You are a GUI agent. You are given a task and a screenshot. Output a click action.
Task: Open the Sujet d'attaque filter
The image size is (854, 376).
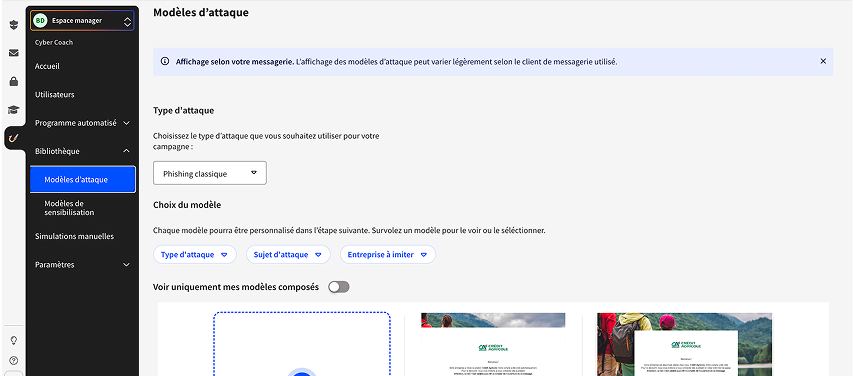tap(288, 254)
